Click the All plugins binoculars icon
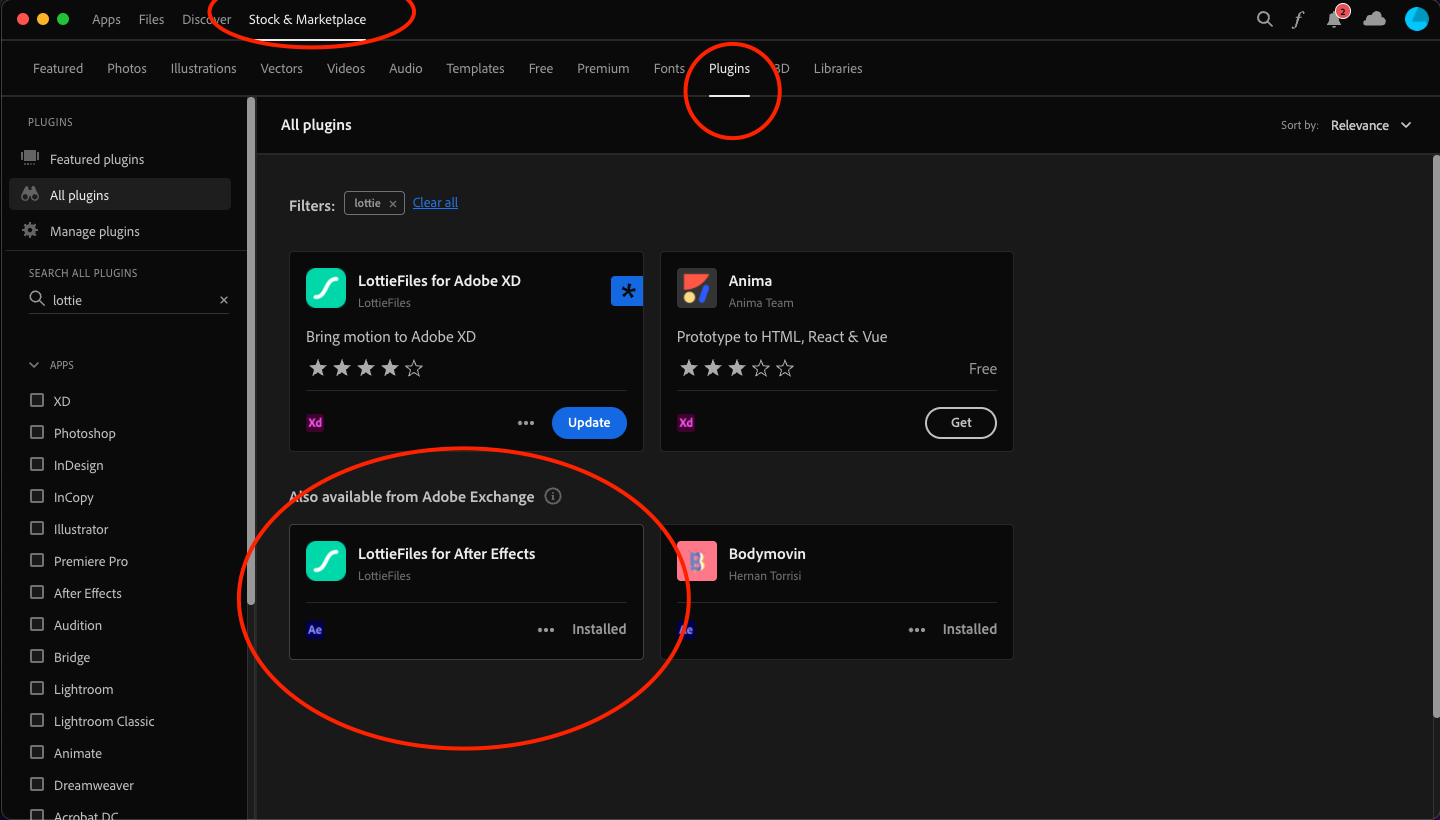The height and width of the screenshot is (820, 1440). pyautogui.click(x=30, y=194)
